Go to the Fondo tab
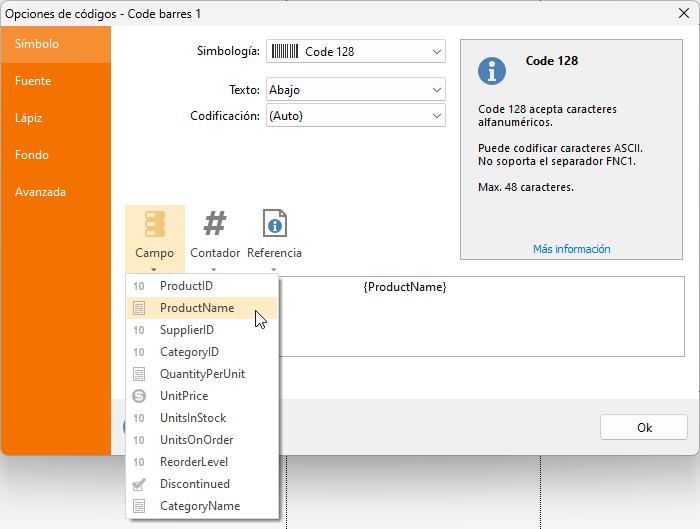 (32, 155)
